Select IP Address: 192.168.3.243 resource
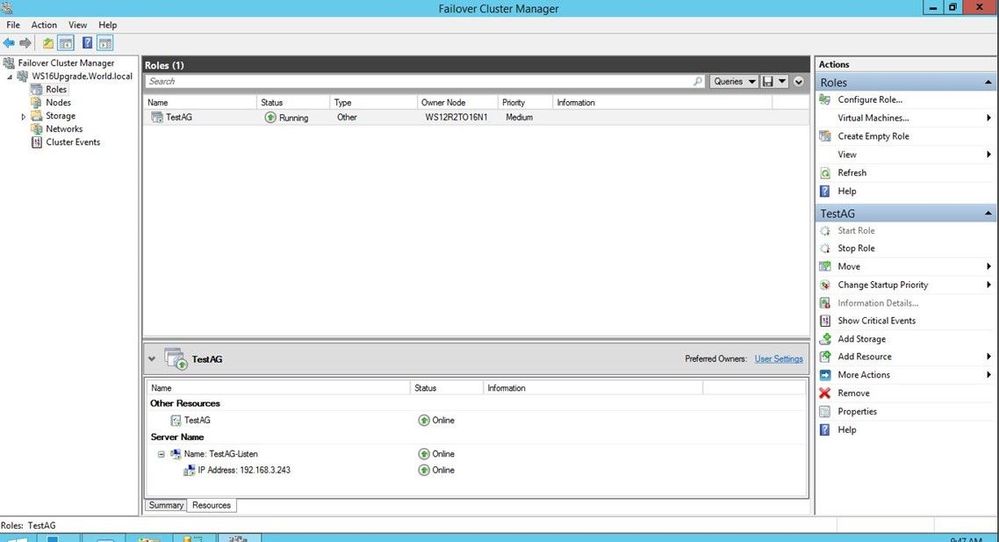Image resolution: width=999 pixels, height=542 pixels. (243, 470)
